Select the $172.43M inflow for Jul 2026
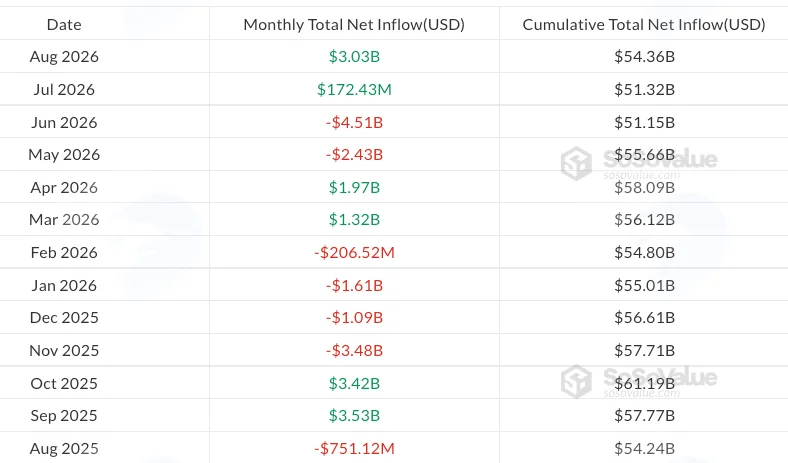The image size is (788, 463). click(x=354, y=89)
